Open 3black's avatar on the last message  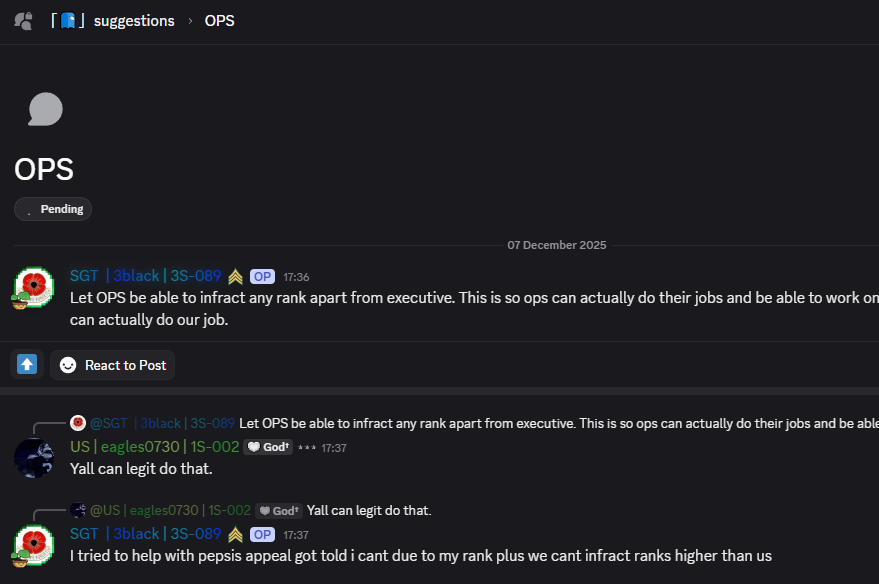(33, 545)
